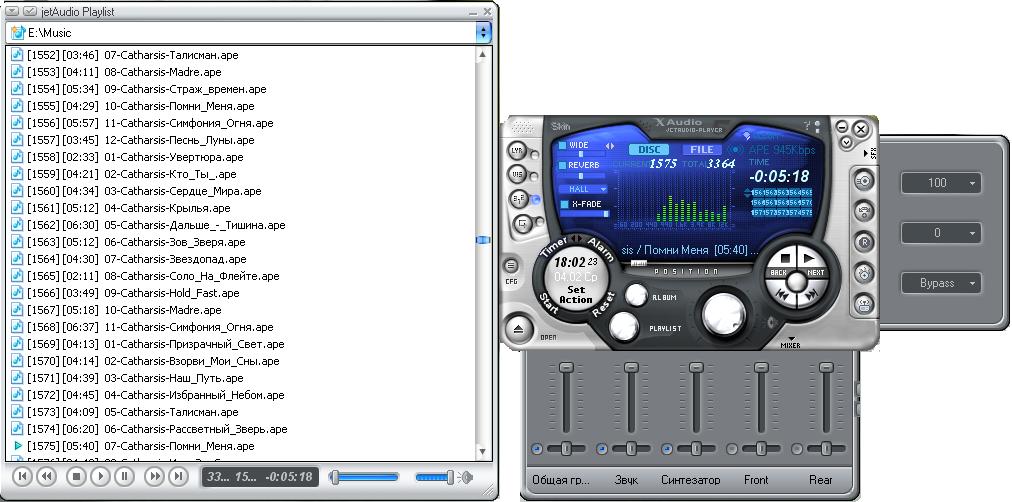Open the Skin menu on player

561,126
